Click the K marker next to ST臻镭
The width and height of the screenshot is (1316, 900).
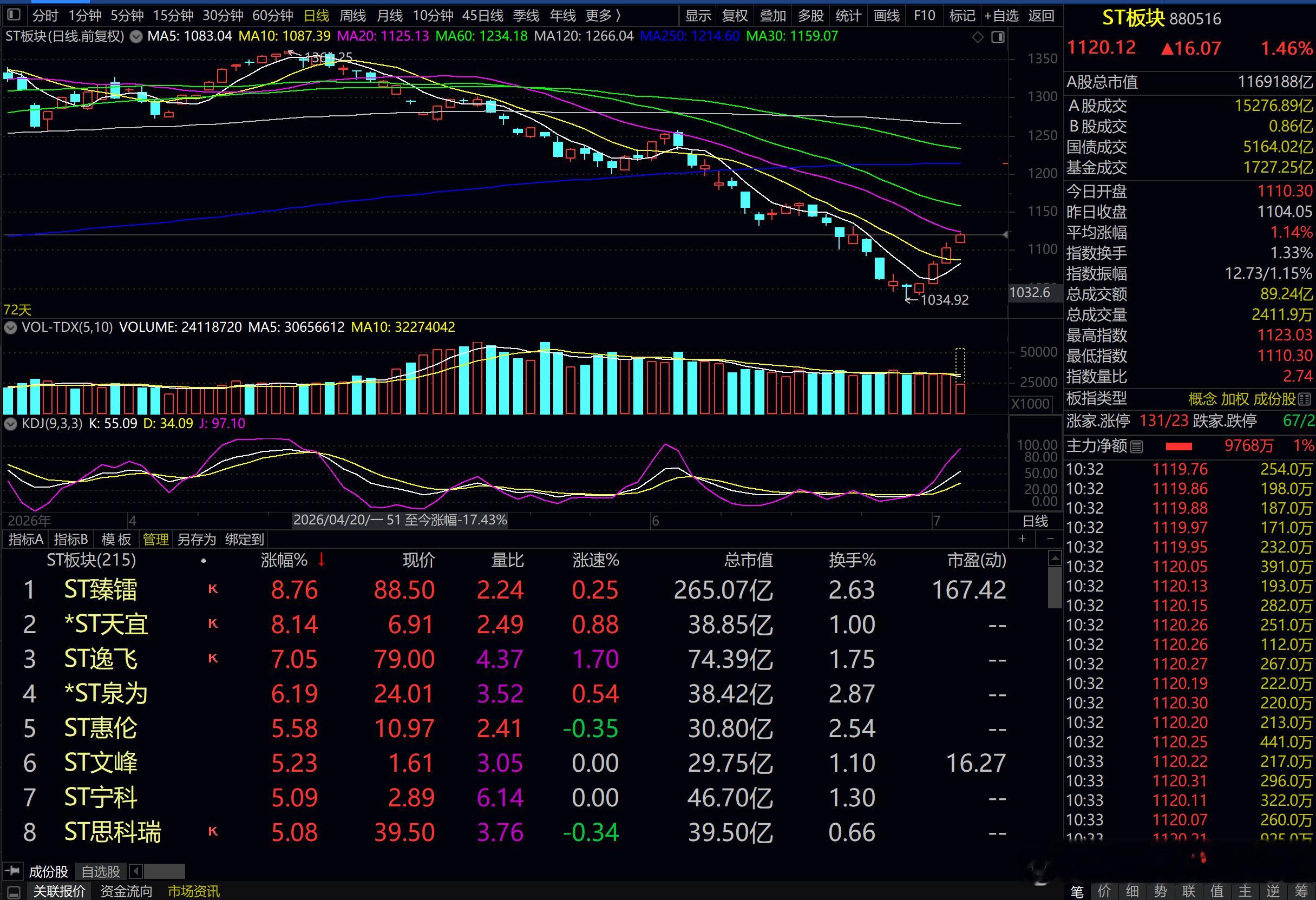[213, 589]
